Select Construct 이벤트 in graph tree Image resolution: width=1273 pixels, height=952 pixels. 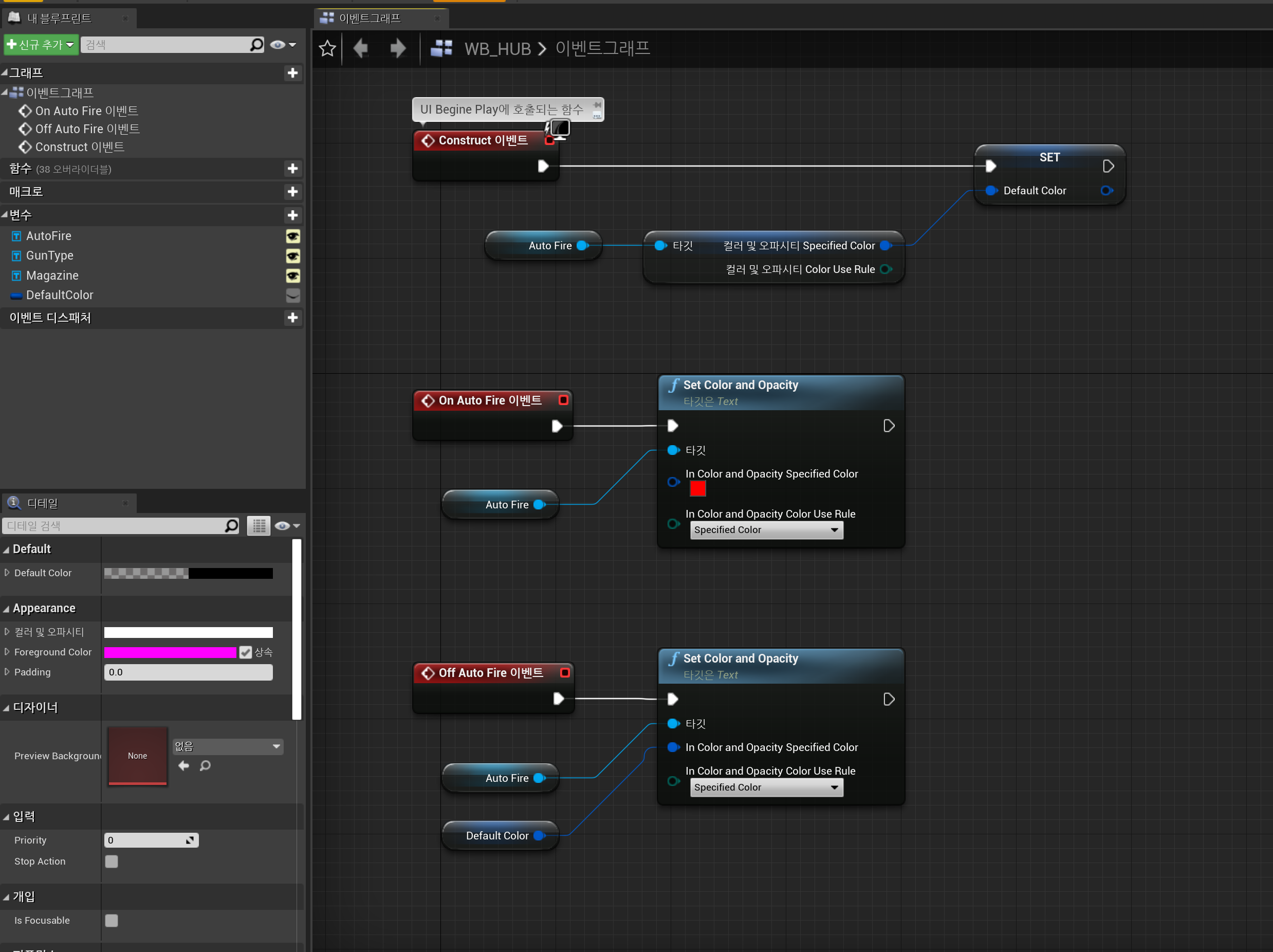(80, 147)
